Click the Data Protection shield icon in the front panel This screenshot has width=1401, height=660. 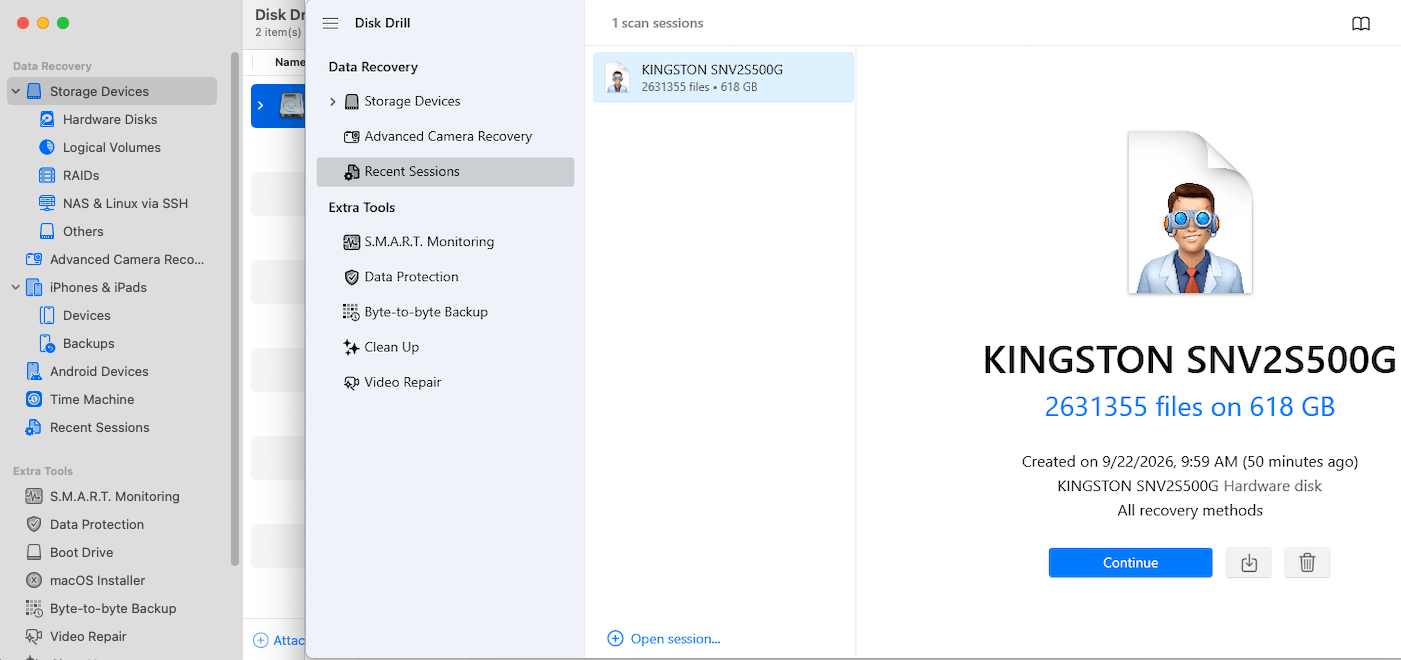351,277
